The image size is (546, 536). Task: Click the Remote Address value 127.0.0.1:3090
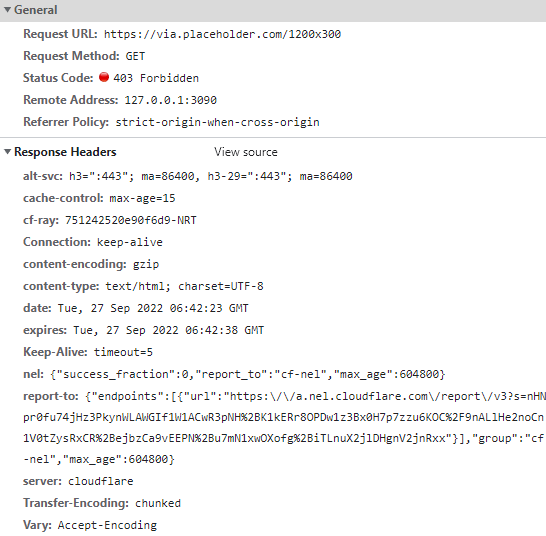click(x=171, y=100)
